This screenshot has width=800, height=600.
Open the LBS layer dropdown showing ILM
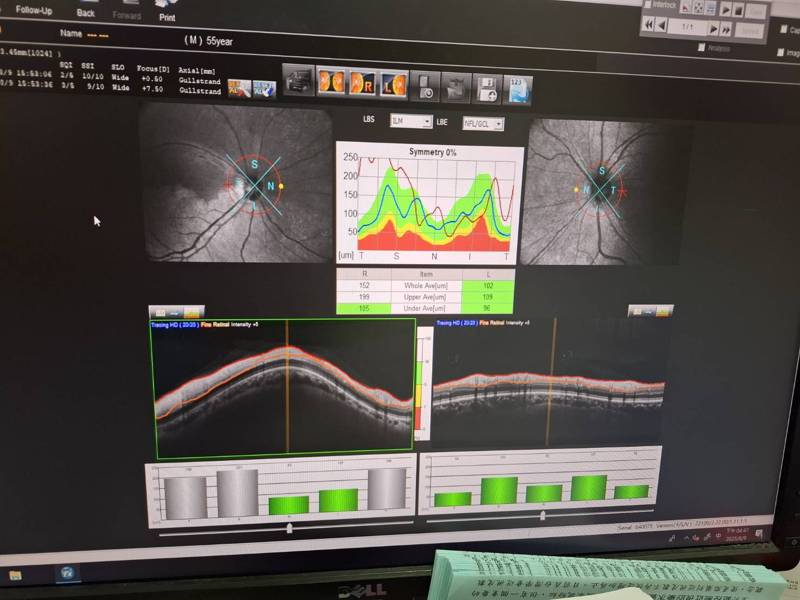click(x=411, y=121)
